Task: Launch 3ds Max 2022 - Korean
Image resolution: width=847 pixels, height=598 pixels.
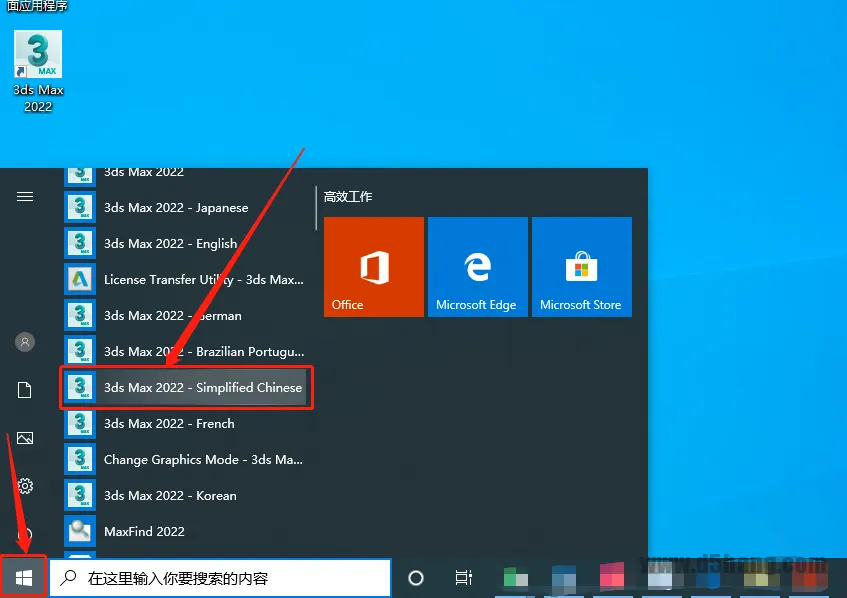Action: pos(170,496)
